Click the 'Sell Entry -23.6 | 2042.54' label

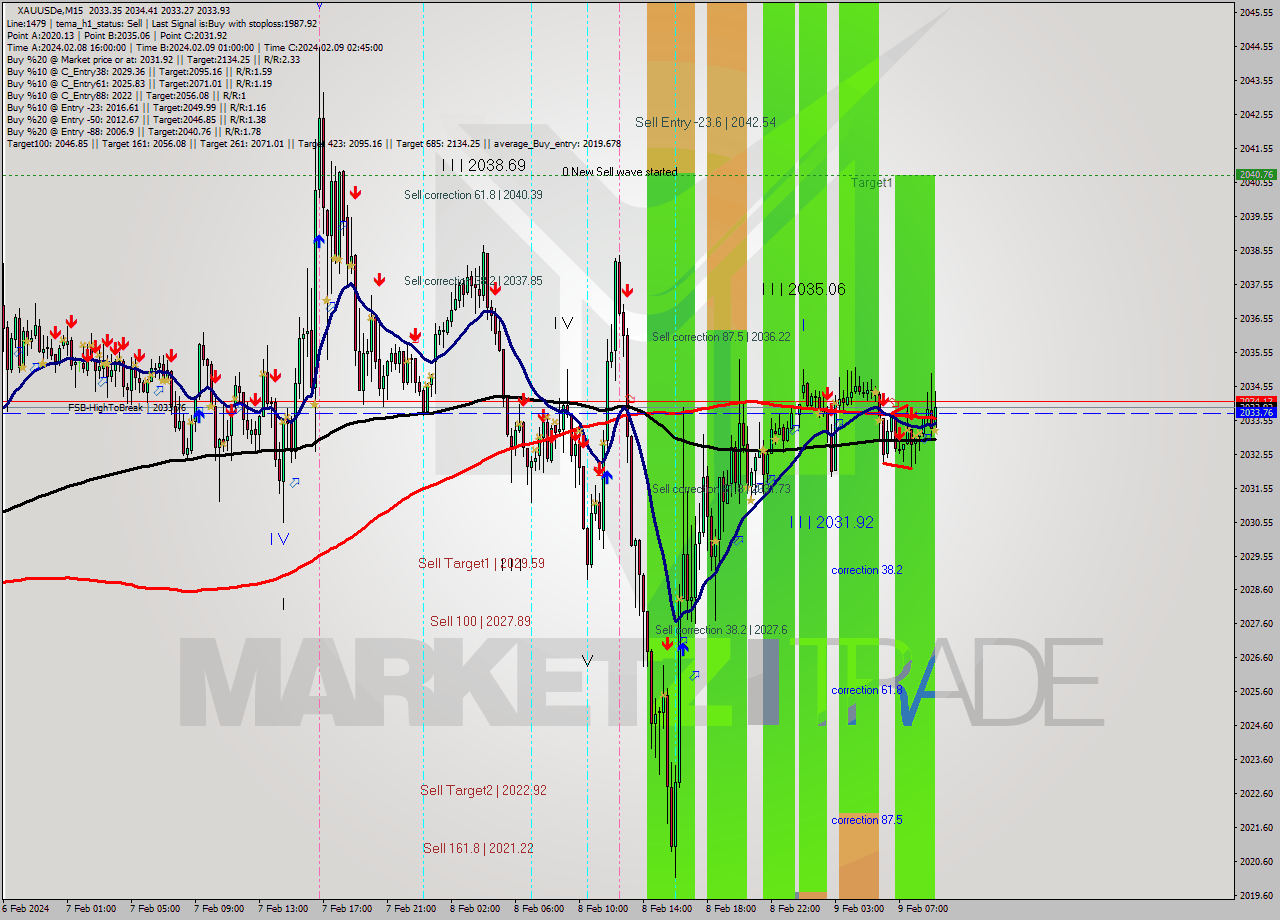(705, 122)
